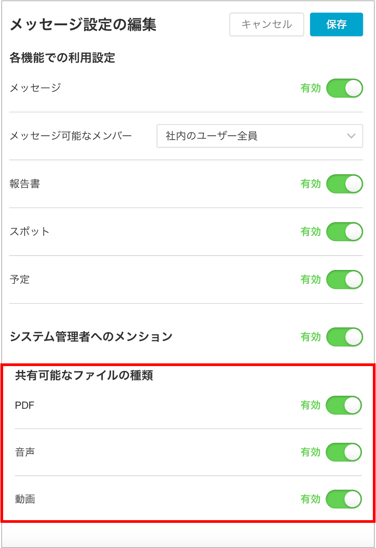Click the 有効 label beside 報告書

click(x=311, y=184)
